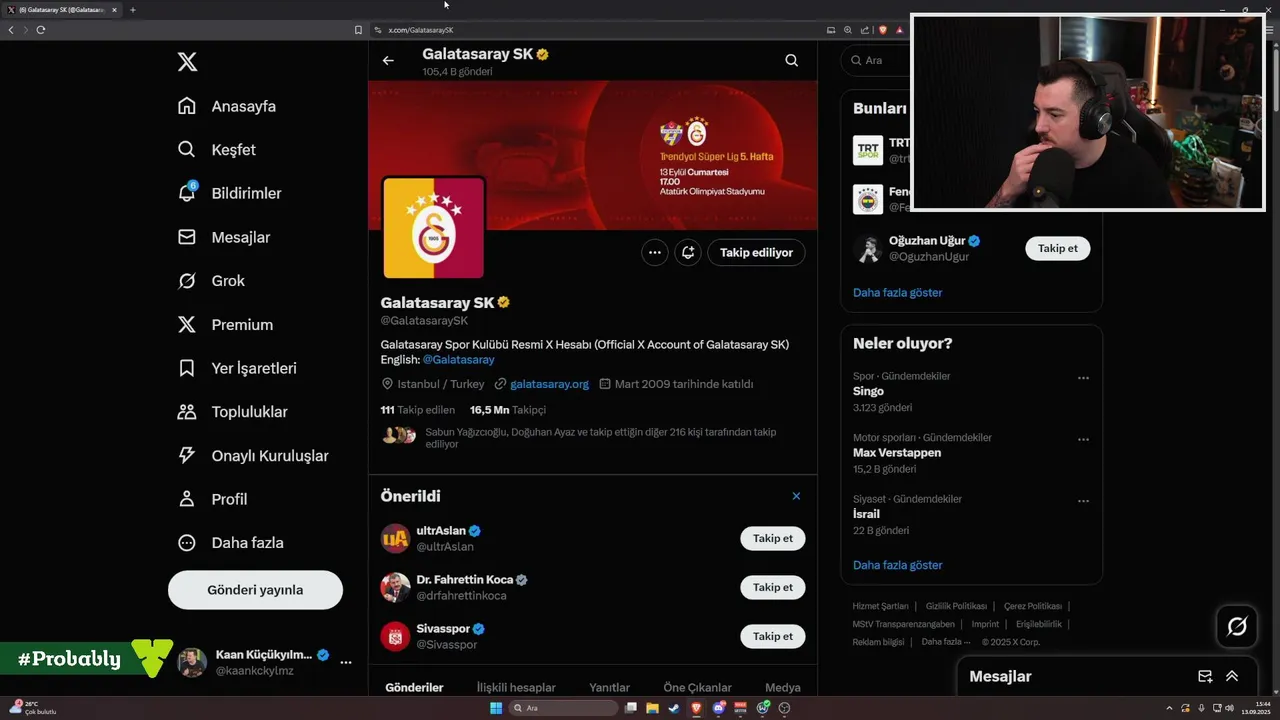Viewport: 1280px width, 720px height.
Task: Compose new message icon in Mesajlar drawer
Action: tap(1205, 677)
